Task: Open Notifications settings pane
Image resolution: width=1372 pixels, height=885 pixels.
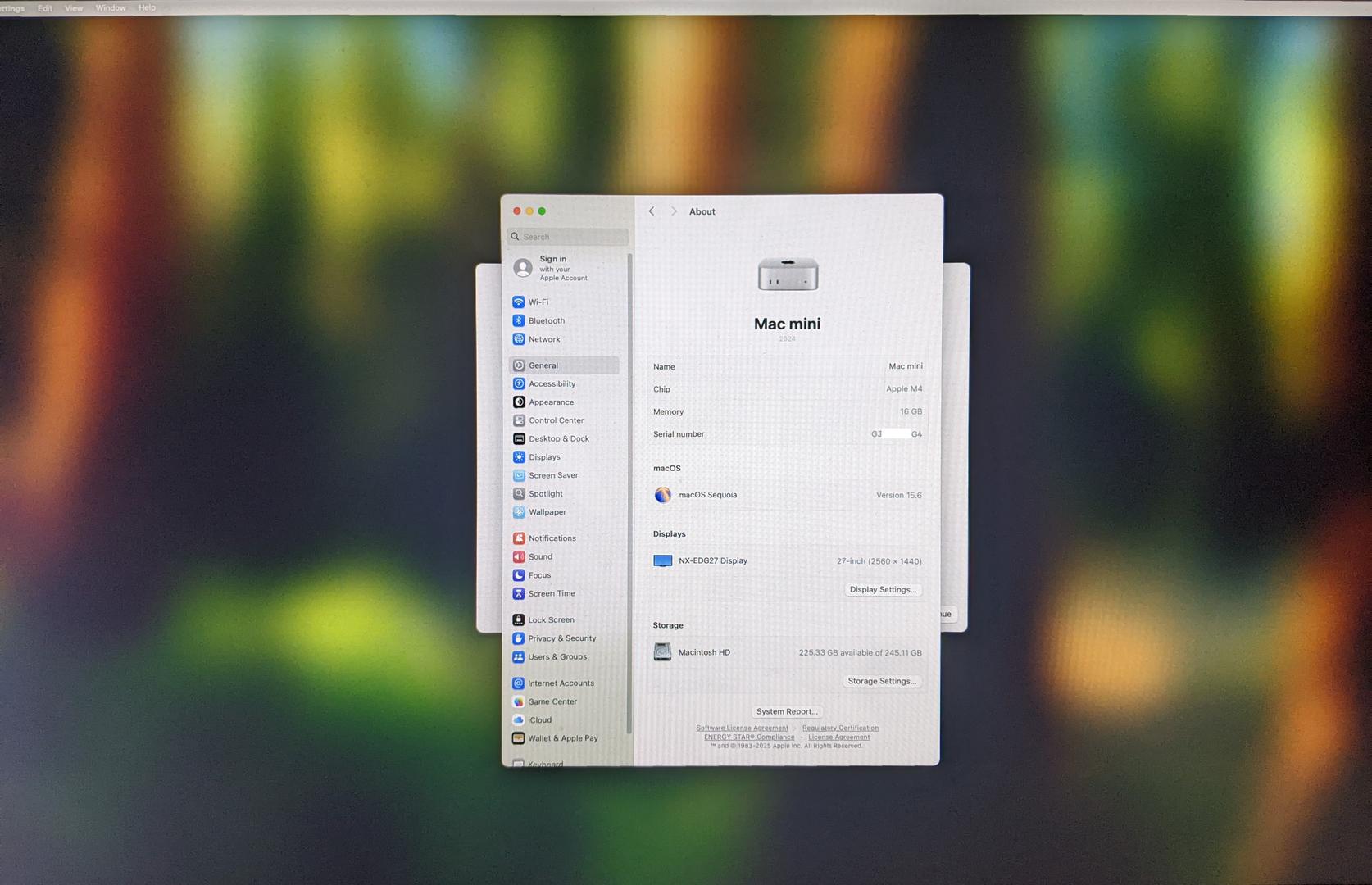Action: (551, 538)
